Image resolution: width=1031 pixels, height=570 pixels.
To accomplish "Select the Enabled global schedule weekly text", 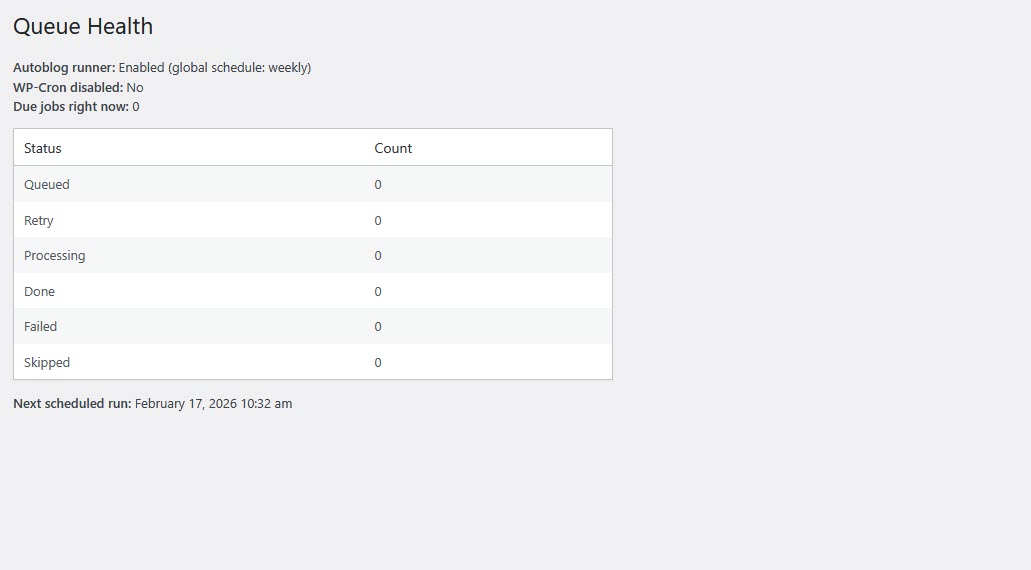I will click(215, 68).
